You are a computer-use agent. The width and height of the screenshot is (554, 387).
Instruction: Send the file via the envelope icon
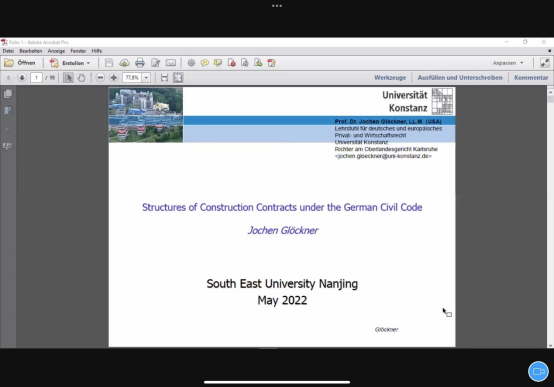click(171, 63)
